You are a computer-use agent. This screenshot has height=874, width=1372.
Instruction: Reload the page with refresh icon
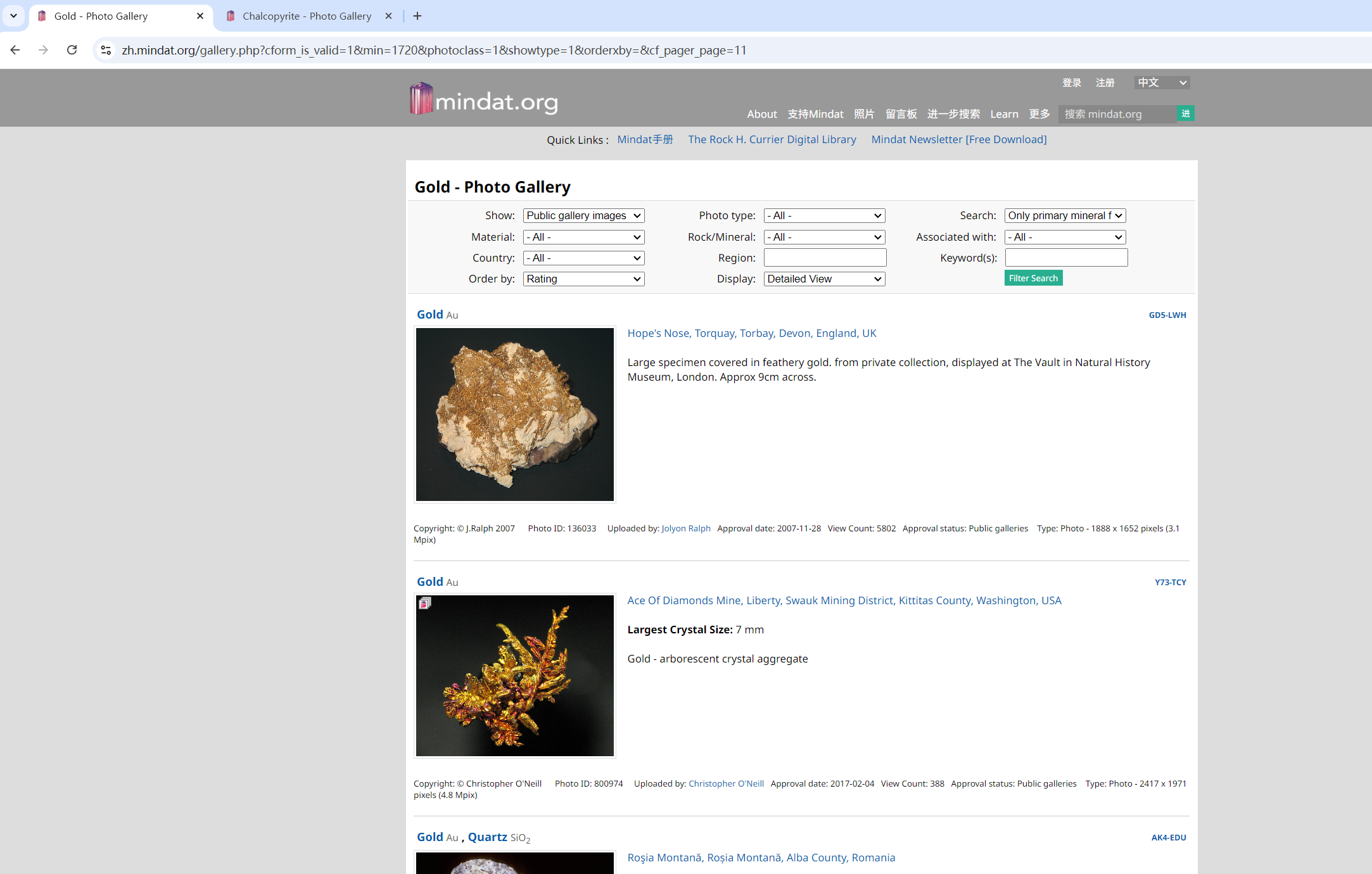click(72, 50)
